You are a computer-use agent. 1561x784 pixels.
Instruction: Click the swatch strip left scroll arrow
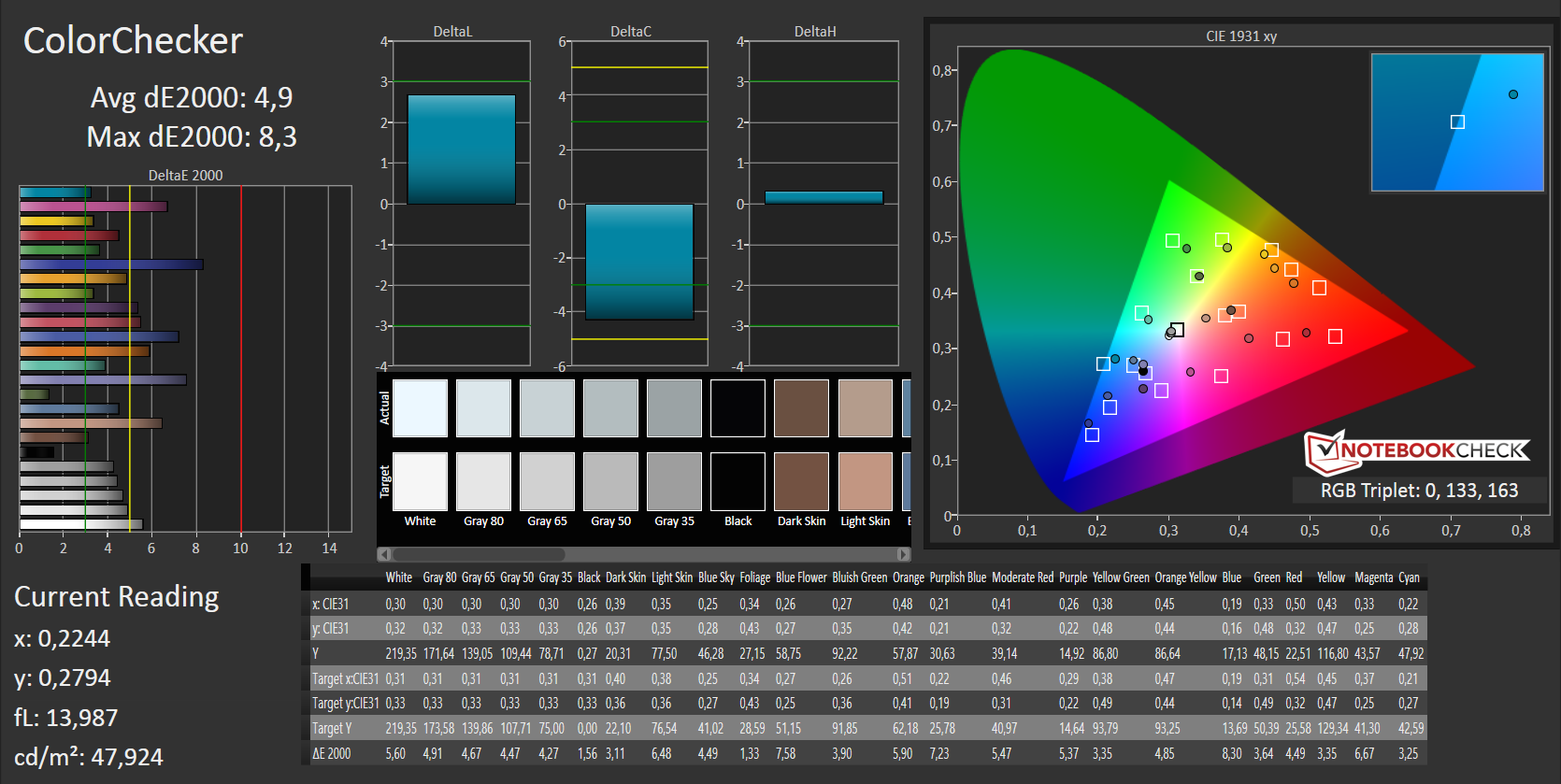tap(383, 554)
